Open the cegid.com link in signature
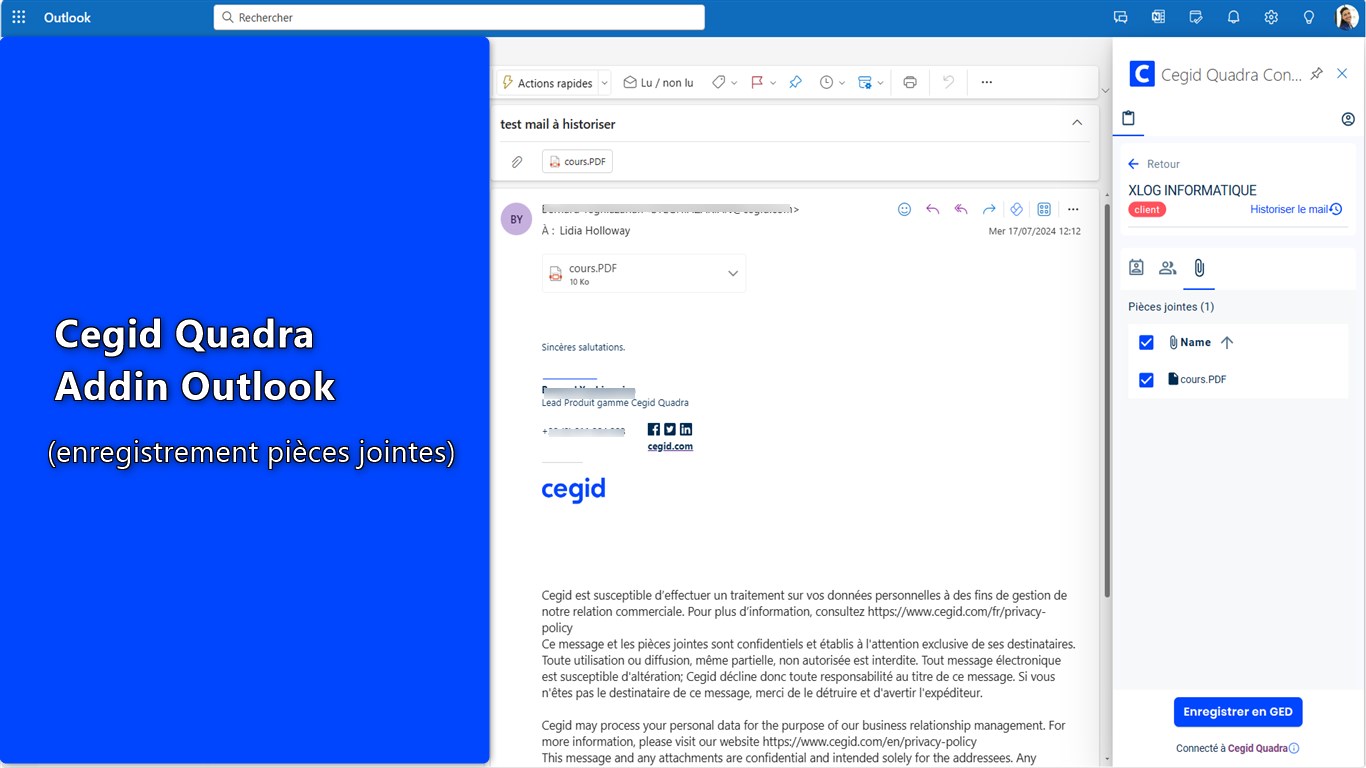This screenshot has width=1366, height=768. pos(670,446)
